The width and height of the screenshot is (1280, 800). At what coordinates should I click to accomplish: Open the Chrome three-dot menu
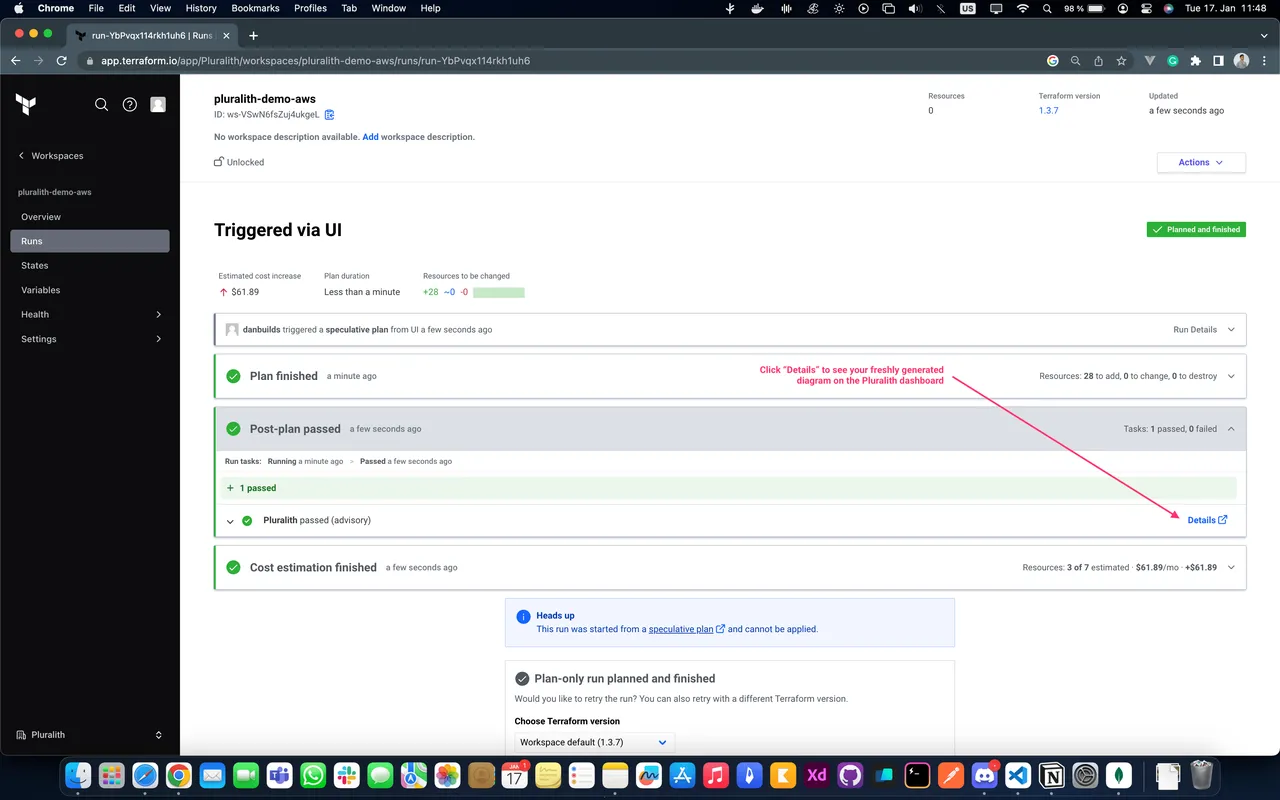click(1265, 61)
